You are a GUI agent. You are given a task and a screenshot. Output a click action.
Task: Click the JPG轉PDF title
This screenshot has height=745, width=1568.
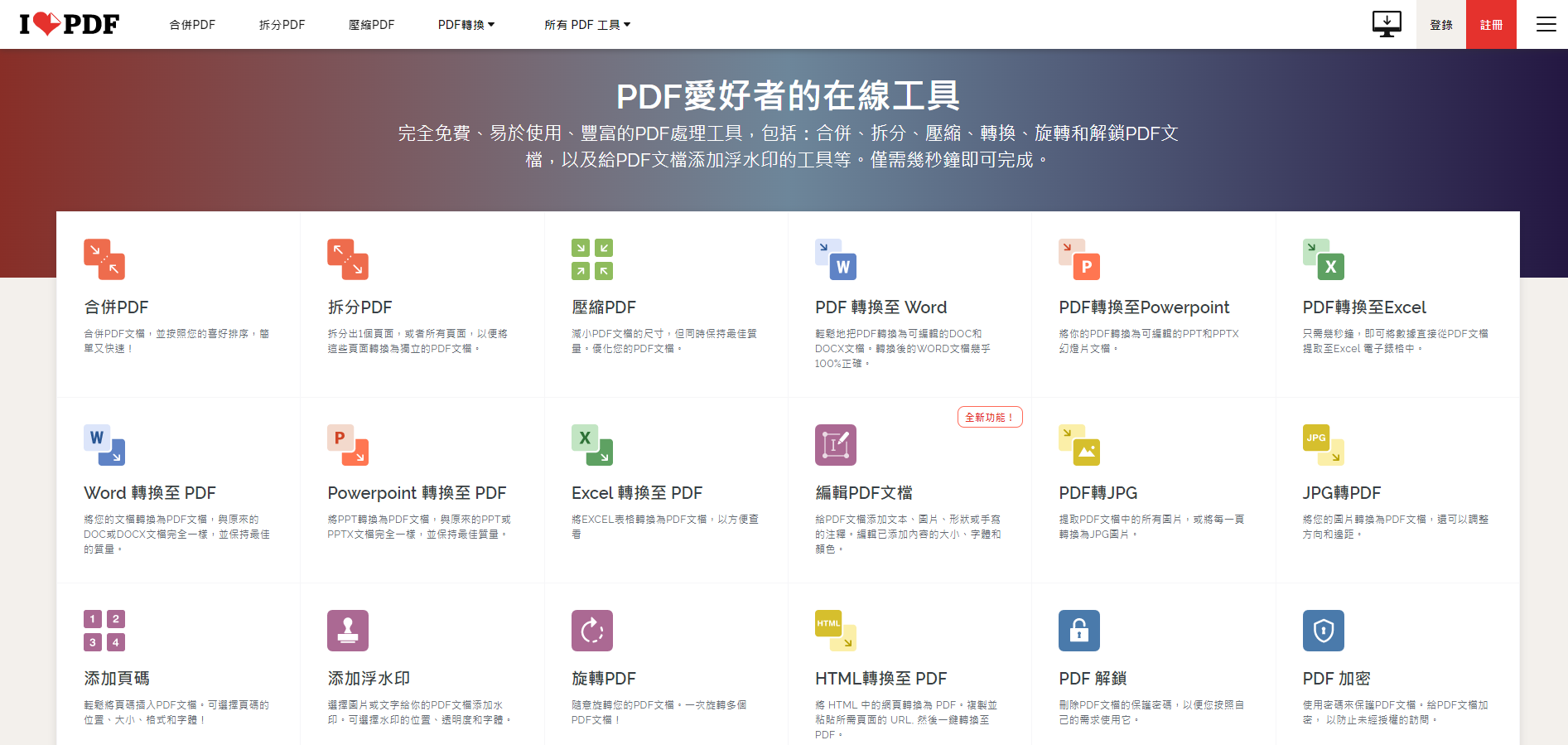1342,493
